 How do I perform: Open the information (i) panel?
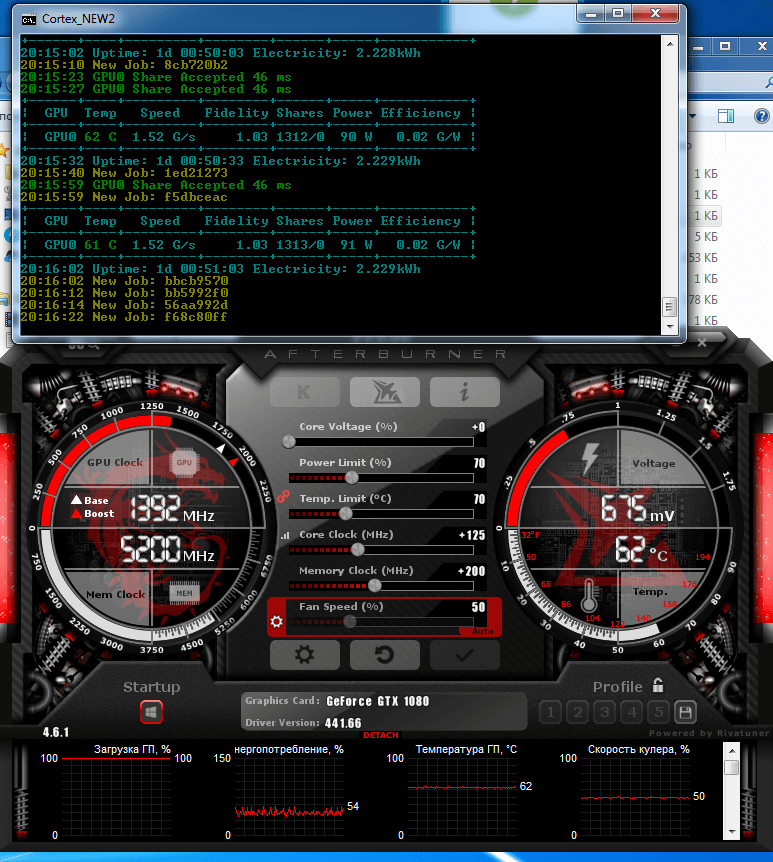pos(464,392)
